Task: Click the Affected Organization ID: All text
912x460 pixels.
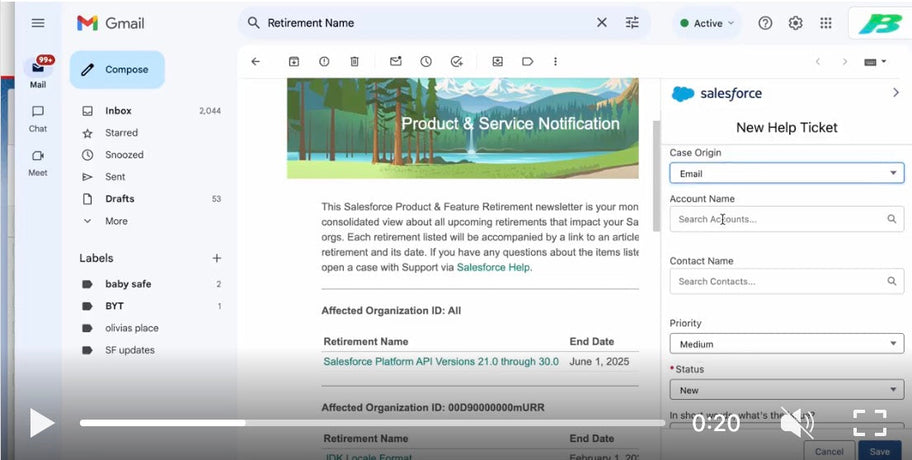Action: point(391,311)
